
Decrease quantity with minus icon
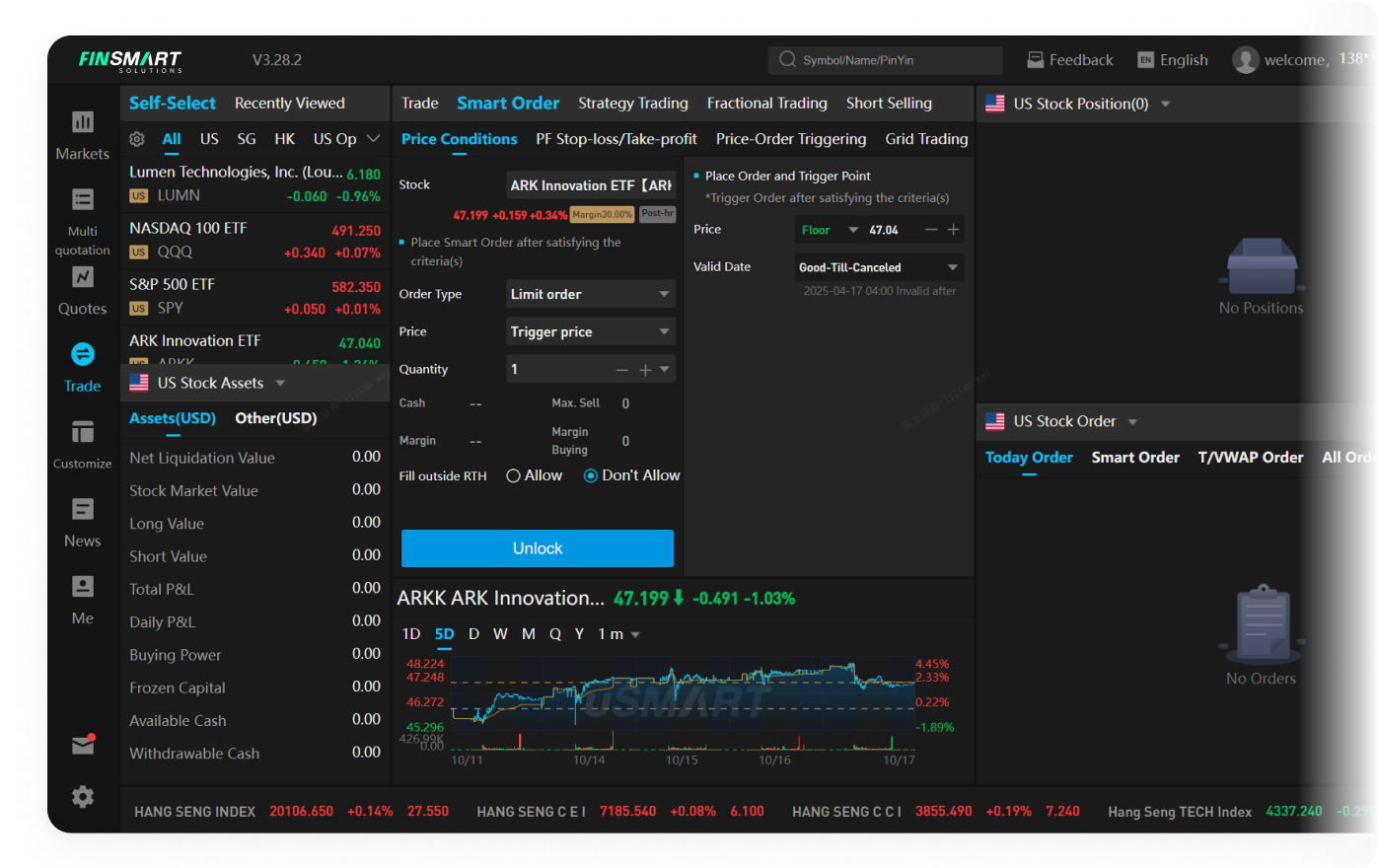(x=621, y=370)
